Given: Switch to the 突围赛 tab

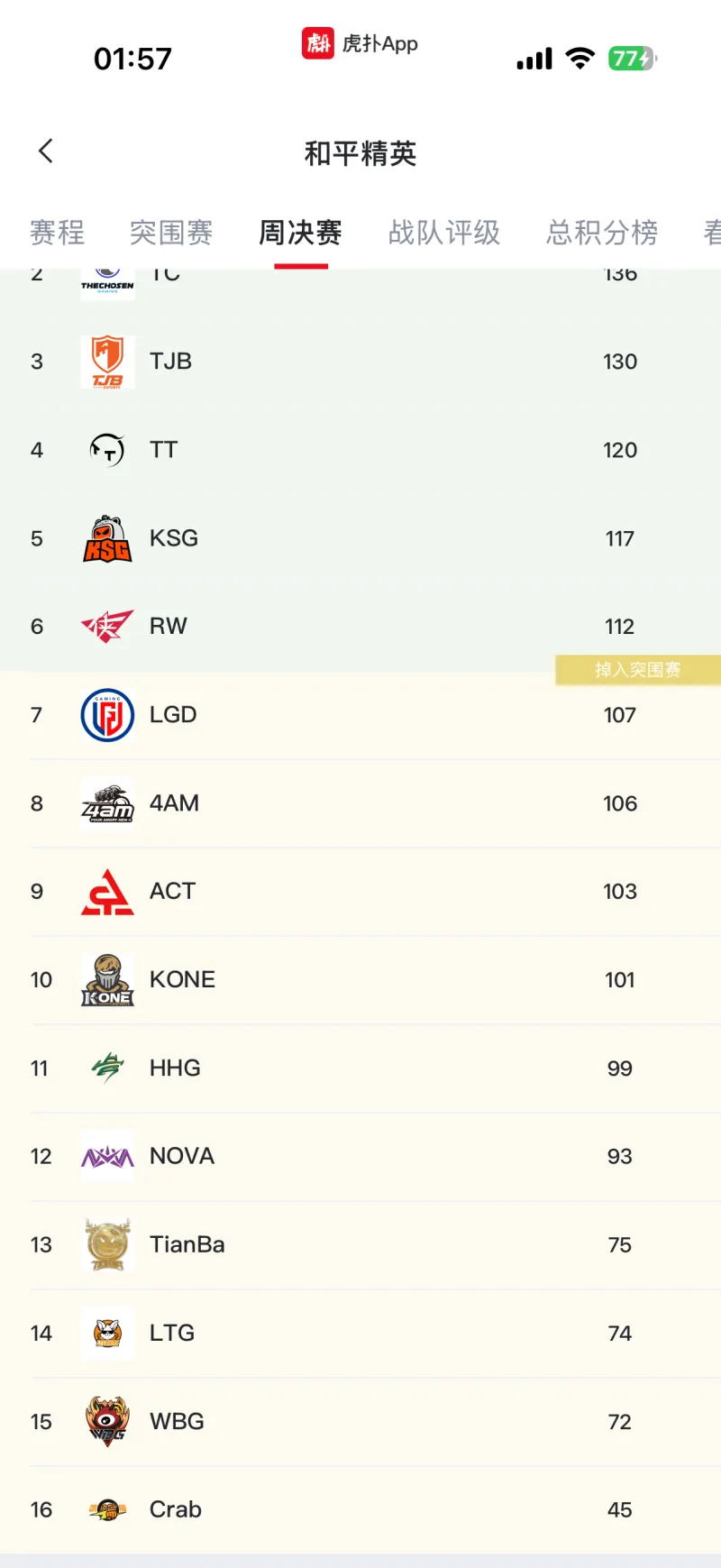Looking at the screenshot, I should coord(171,233).
